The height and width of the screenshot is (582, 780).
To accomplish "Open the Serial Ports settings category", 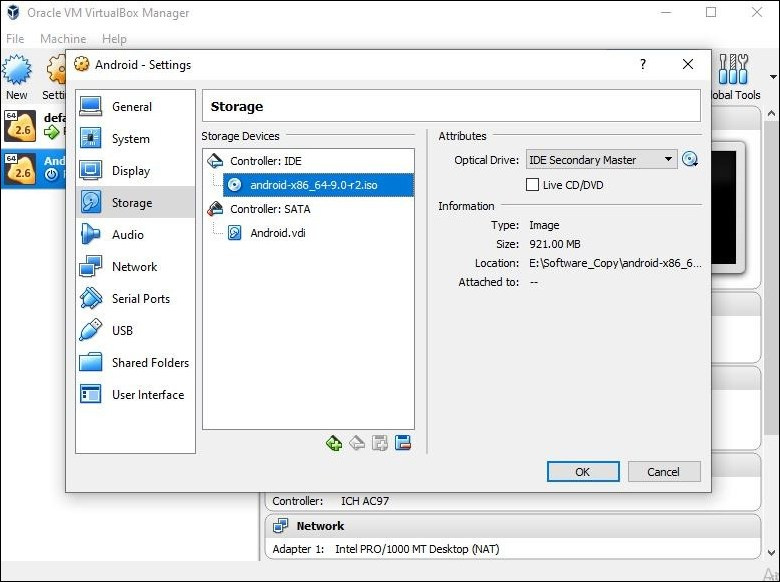I will [x=135, y=298].
